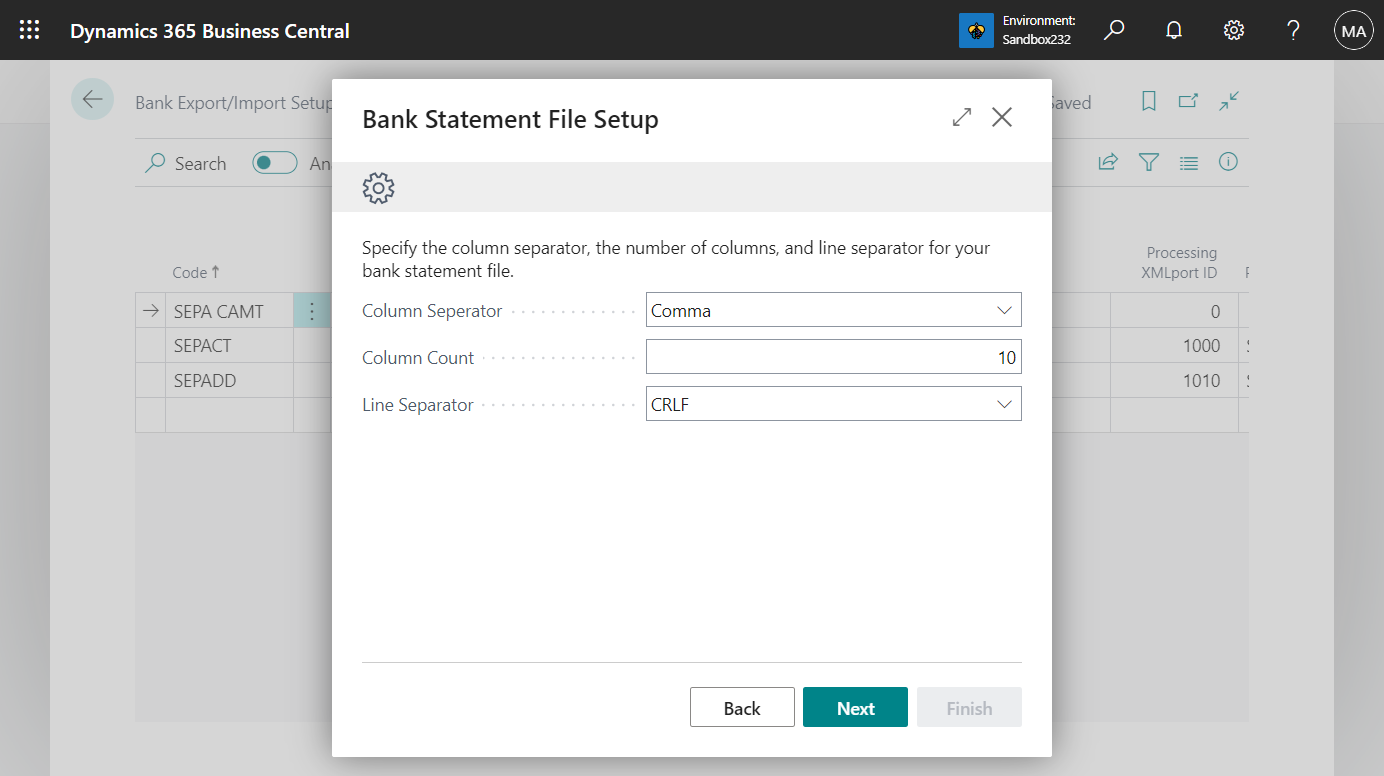This screenshot has height=776, width=1384.
Task: Bookmark this page using the bookmark icon
Action: pos(1148,101)
